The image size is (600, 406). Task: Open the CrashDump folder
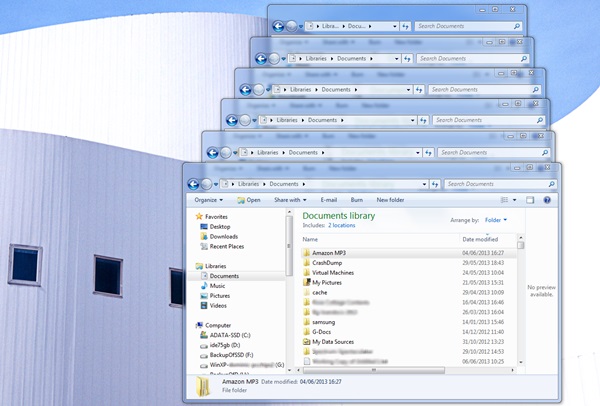(326, 263)
